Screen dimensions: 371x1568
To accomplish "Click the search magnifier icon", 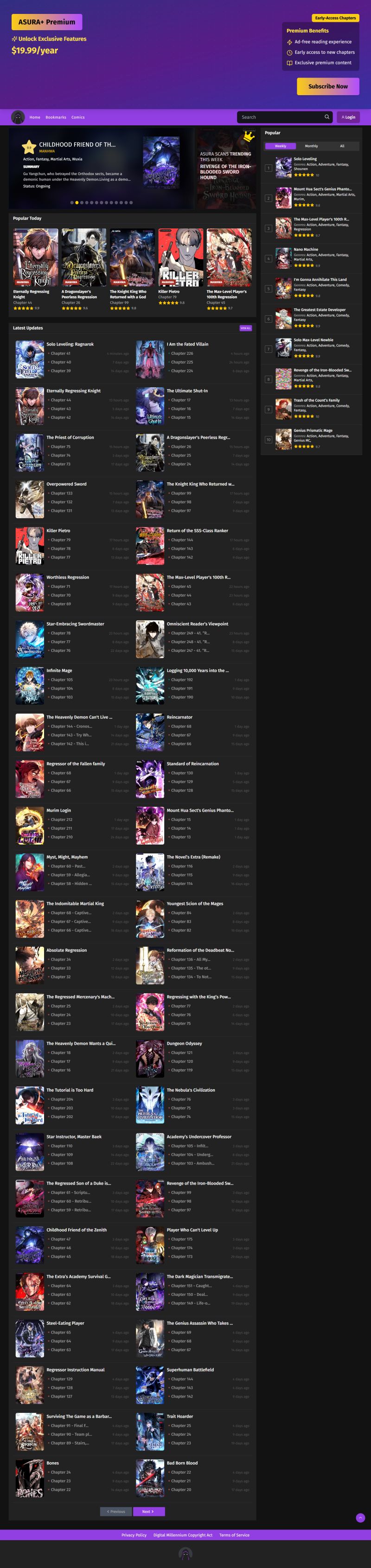I will [326, 117].
